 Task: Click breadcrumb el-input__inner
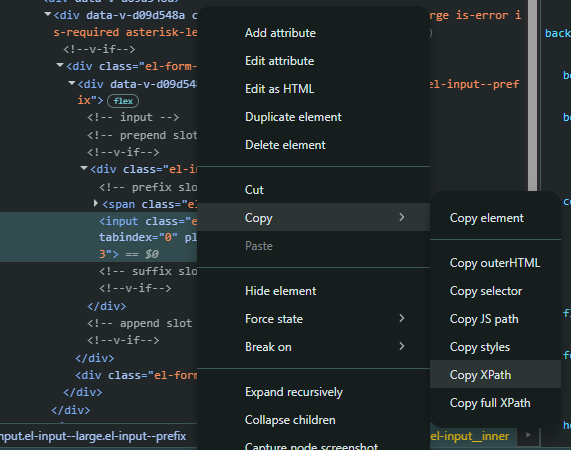(x=470, y=436)
